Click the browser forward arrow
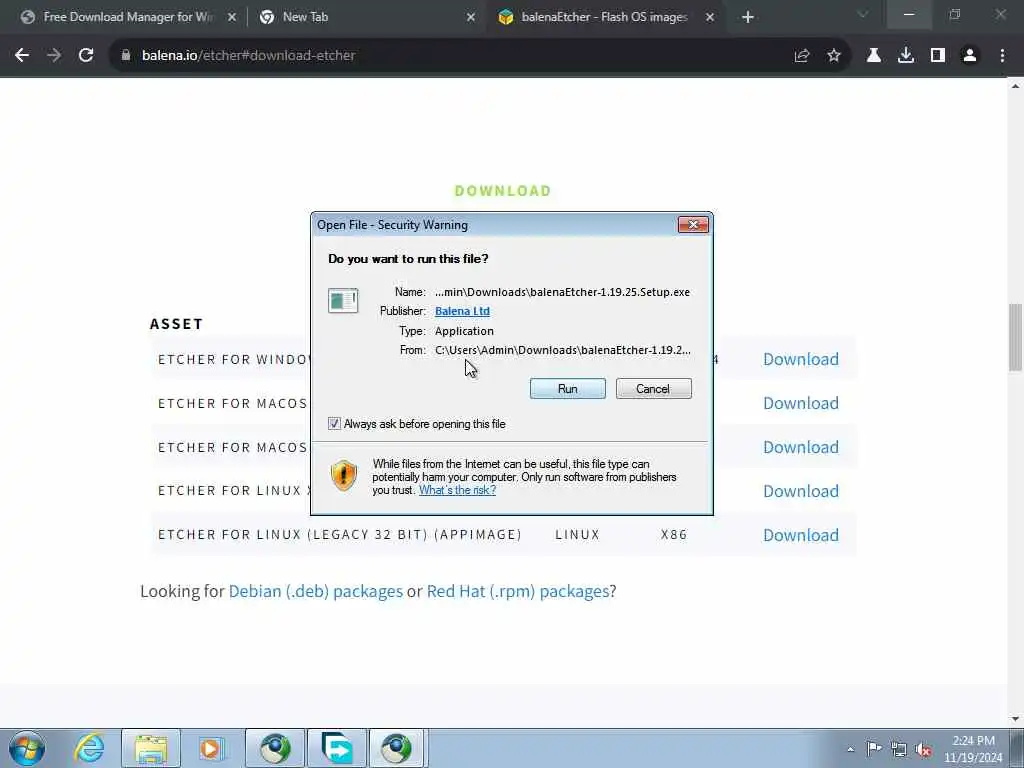1024x768 pixels. pyautogui.click(x=54, y=56)
